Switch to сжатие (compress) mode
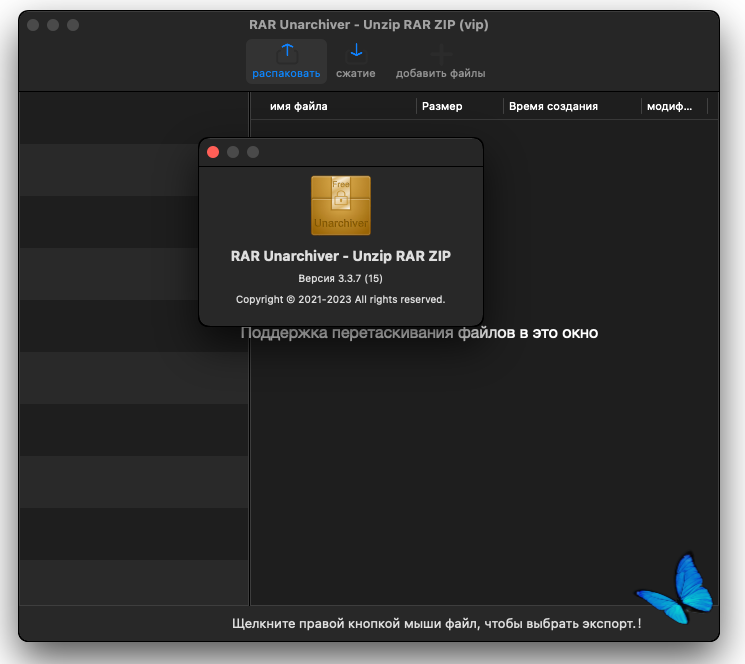 pos(356,61)
